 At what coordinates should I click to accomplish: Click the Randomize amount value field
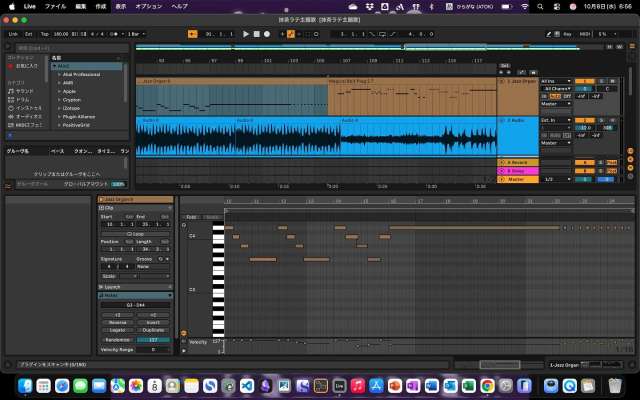[152, 340]
